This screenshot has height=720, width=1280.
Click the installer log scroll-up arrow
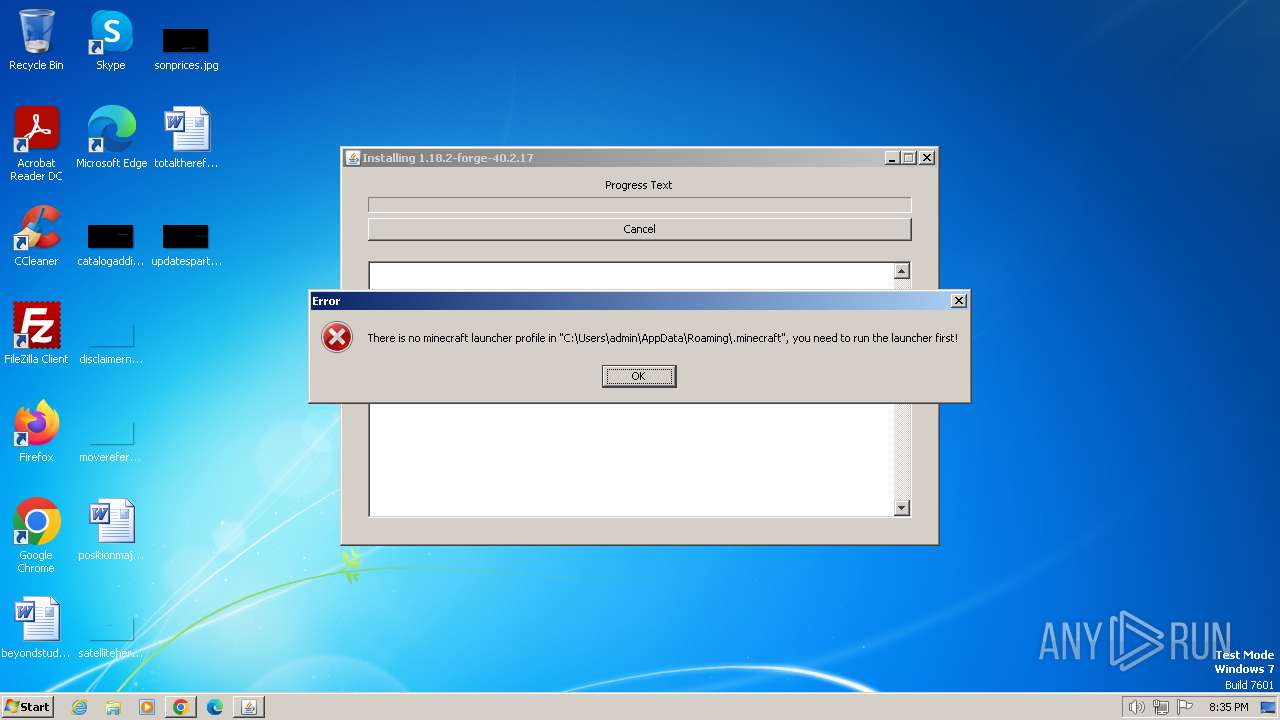point(902,271)
